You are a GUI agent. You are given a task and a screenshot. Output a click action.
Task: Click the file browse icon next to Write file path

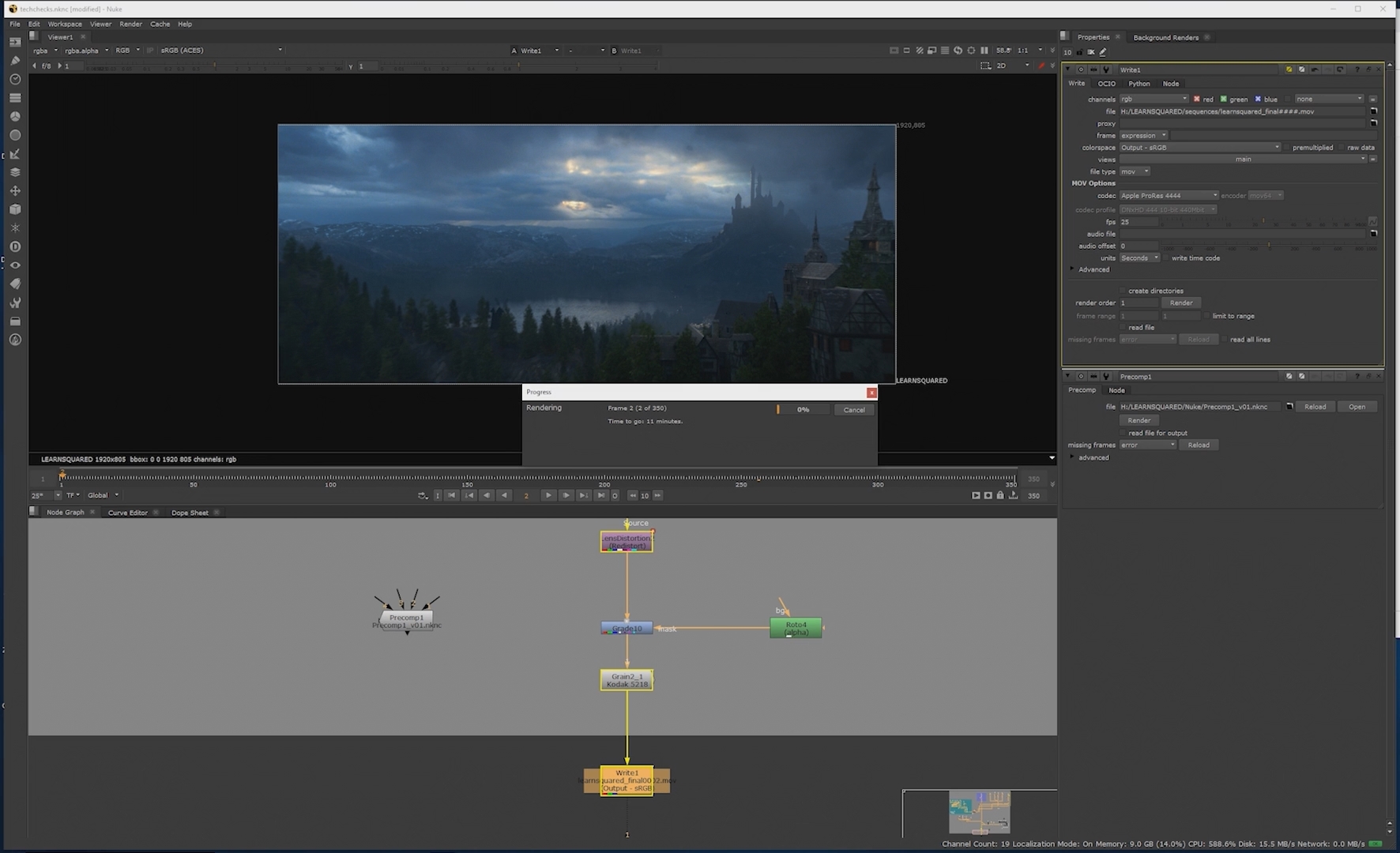[1373, 111]
